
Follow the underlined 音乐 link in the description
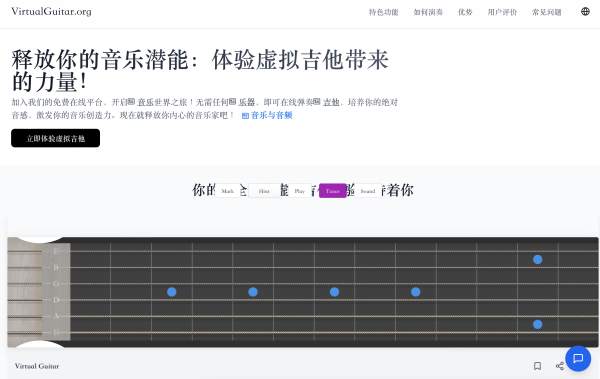(145, 102)
